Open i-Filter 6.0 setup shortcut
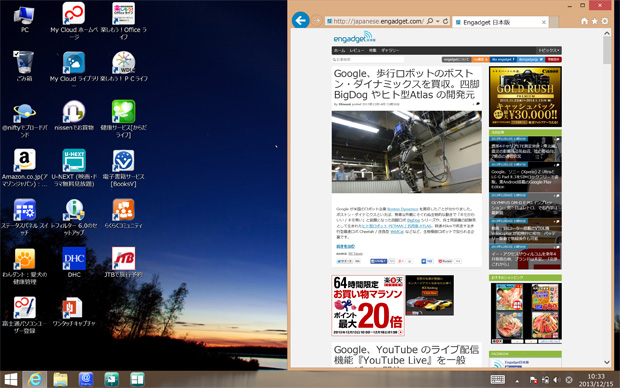 [74, 217]
